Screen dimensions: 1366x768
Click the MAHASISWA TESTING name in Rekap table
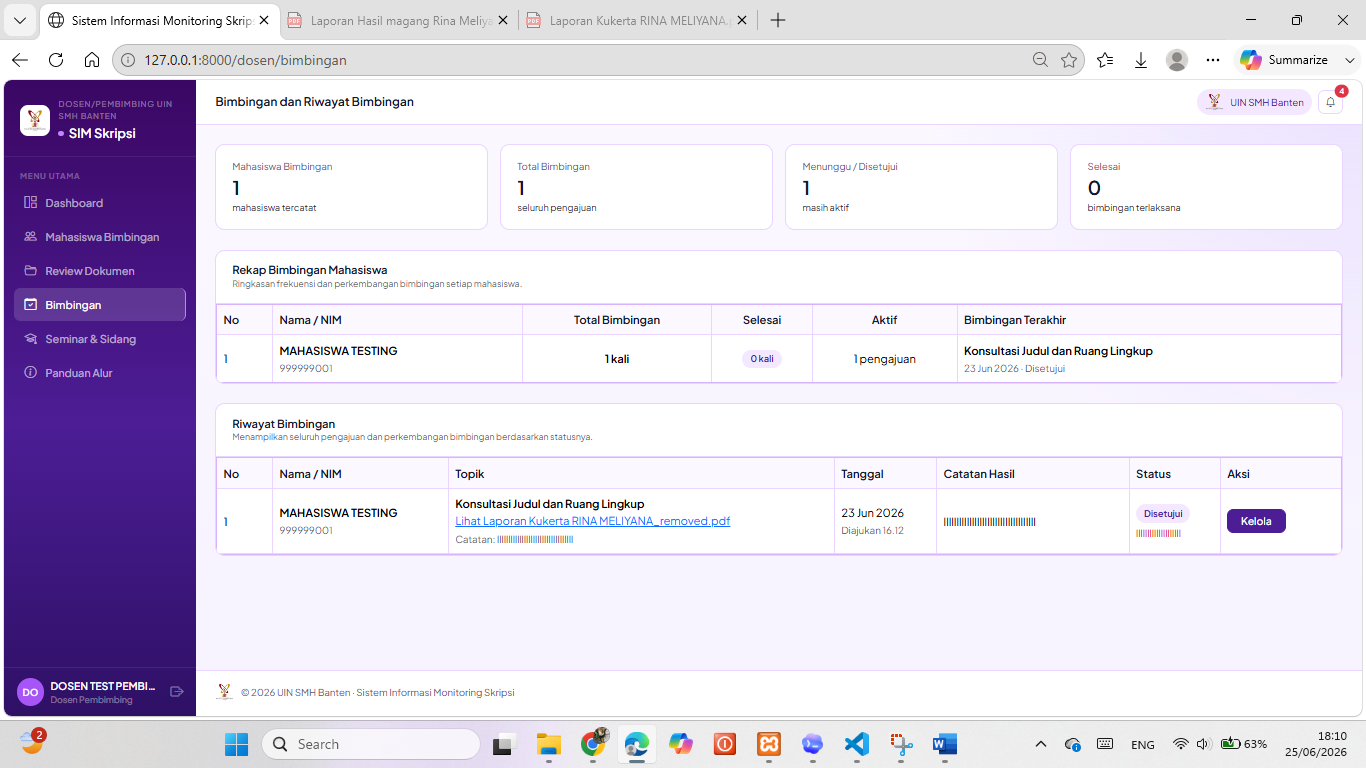click(x=338, y=351)
